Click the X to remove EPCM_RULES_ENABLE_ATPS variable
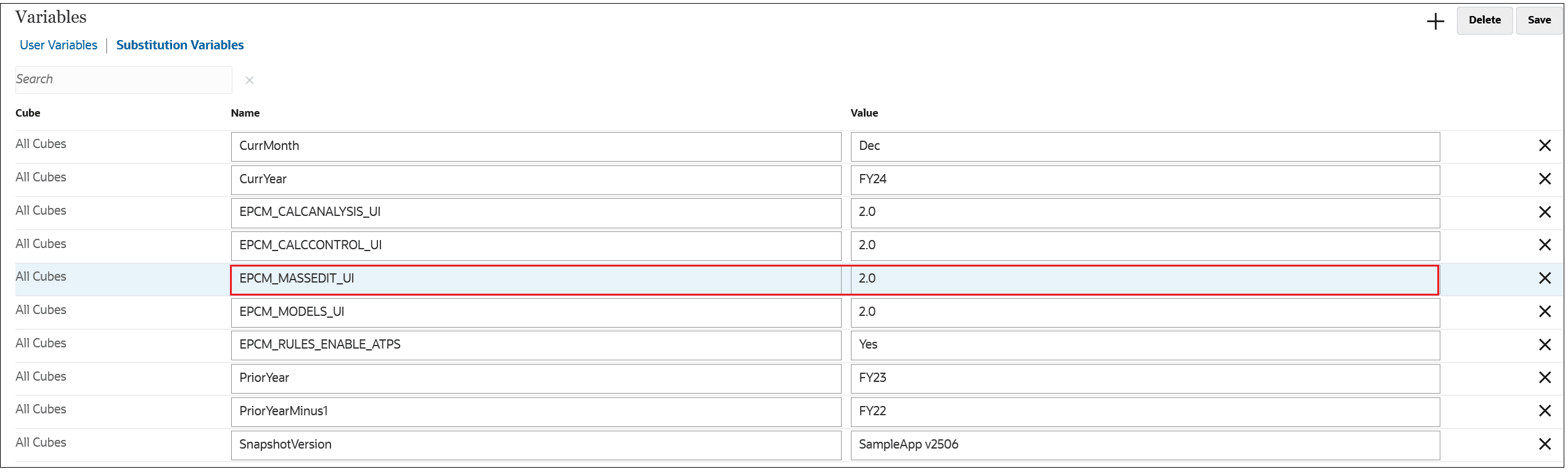1568x472 pixels. 1545,344
